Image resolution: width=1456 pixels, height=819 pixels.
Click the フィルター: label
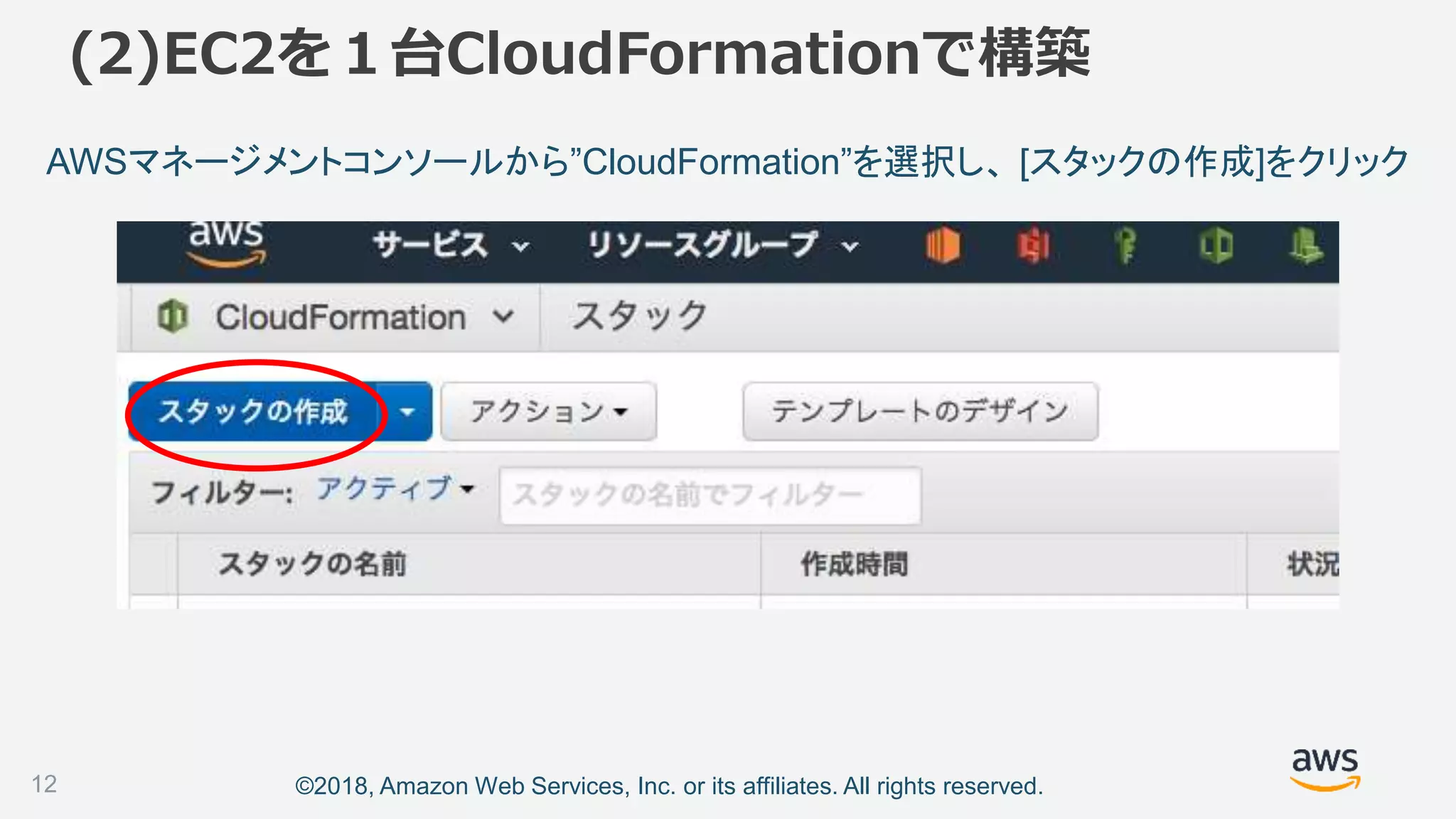coord(222,492)
